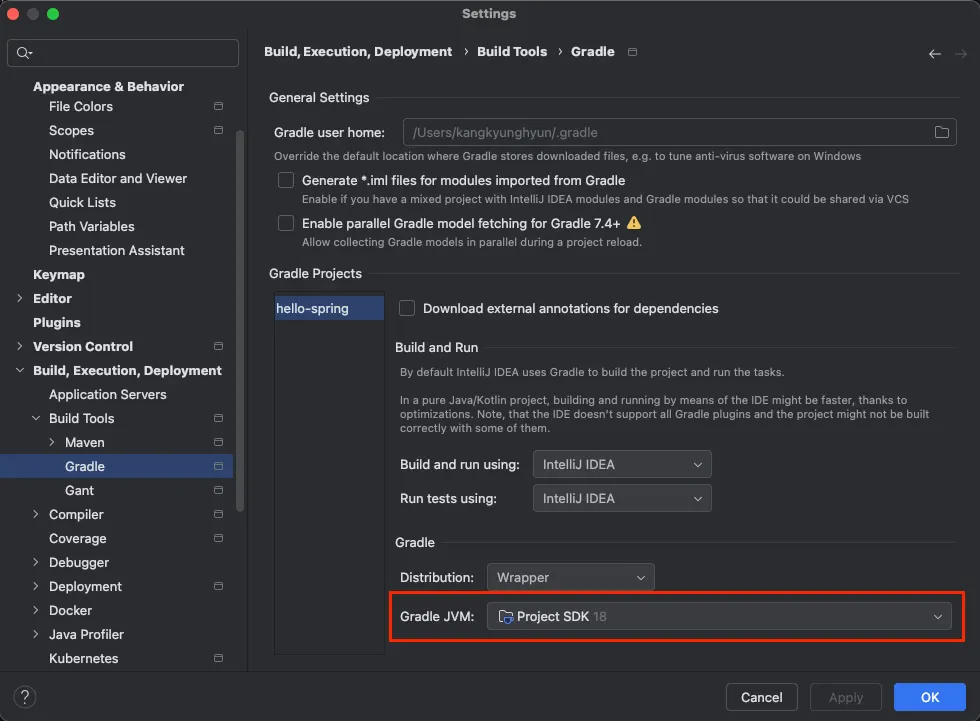Open the Build and run using dropdown
The height and width of the screenshot is (721, 980).
point(622,464)
